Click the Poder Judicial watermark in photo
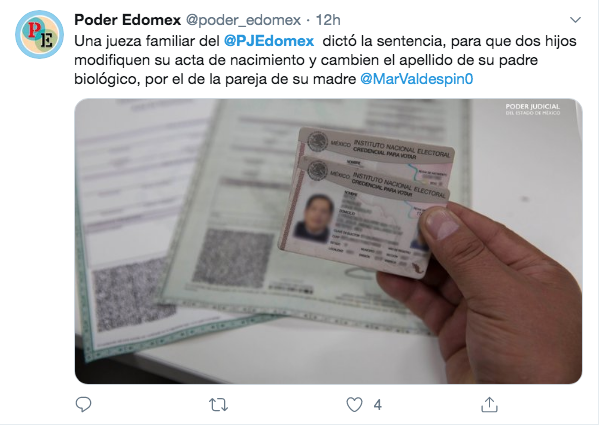 (x=533, y=109)
